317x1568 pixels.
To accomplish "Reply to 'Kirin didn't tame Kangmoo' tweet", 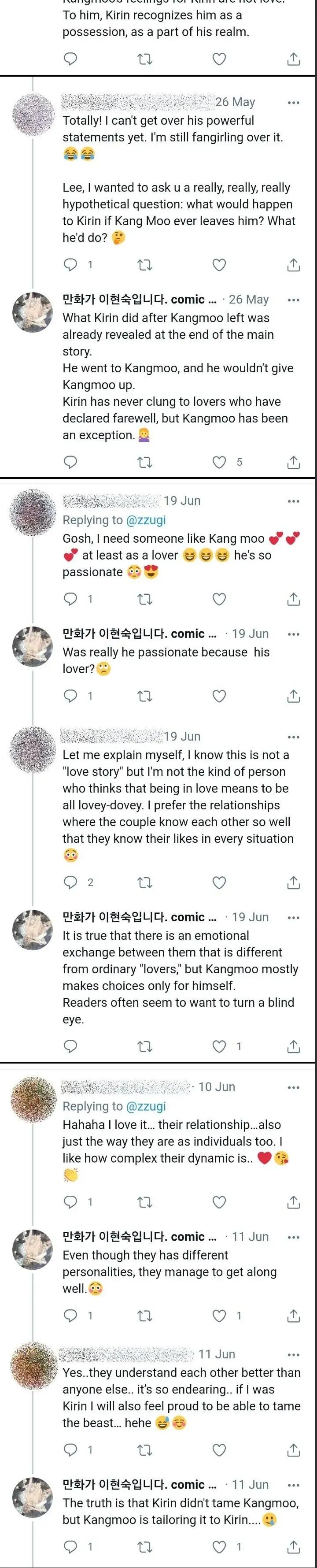I will pos(70,1547).
